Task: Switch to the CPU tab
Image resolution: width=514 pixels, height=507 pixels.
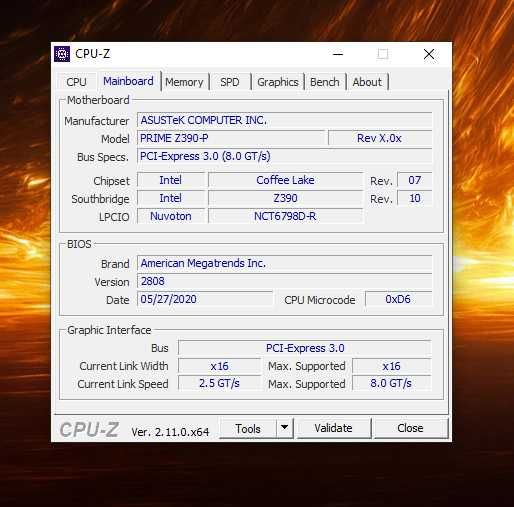Action: click(x=76, y=82)
